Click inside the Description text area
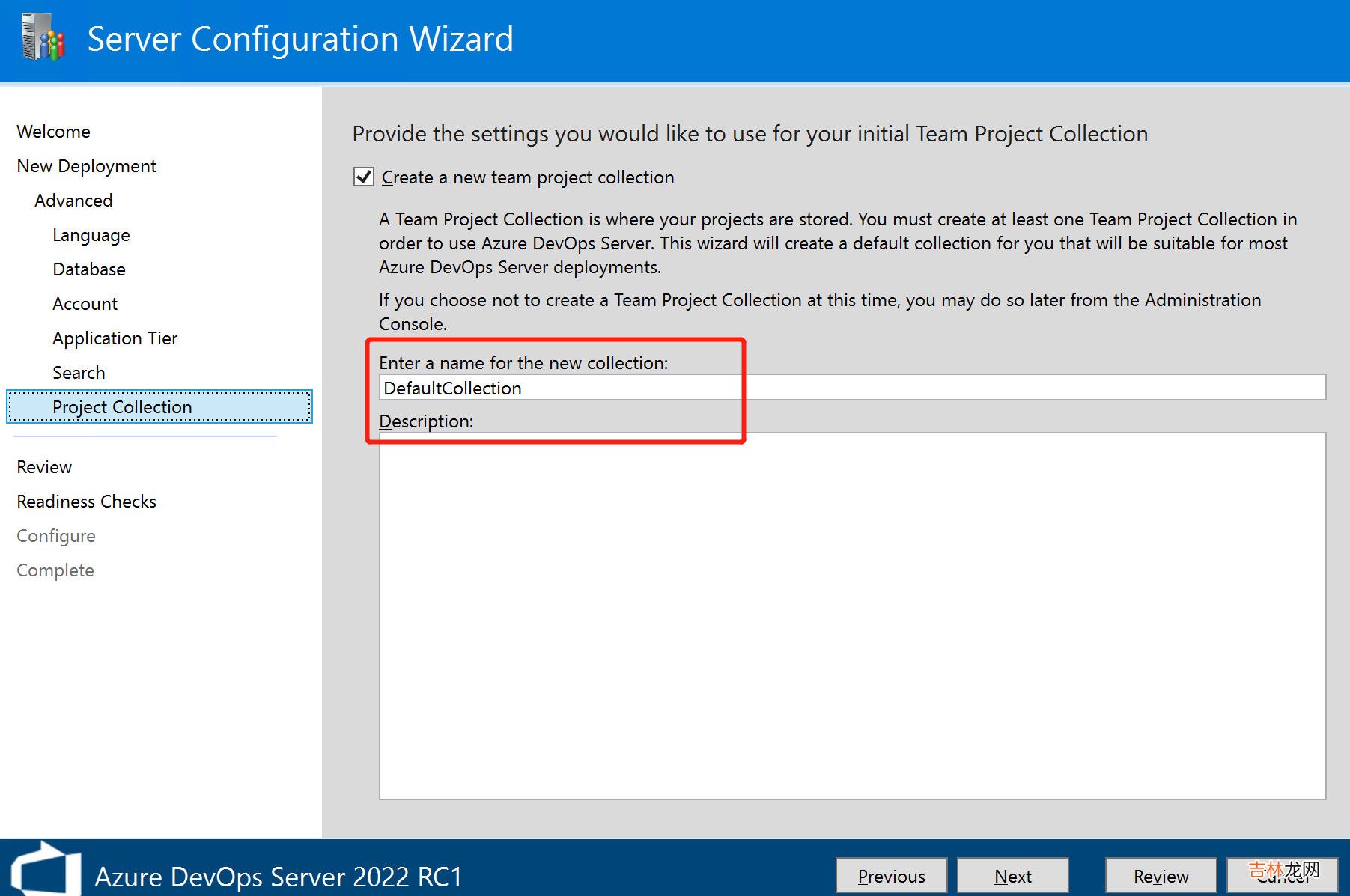Screen dimensions: 1350x896 pyautogui.click(x=852, y=615)
